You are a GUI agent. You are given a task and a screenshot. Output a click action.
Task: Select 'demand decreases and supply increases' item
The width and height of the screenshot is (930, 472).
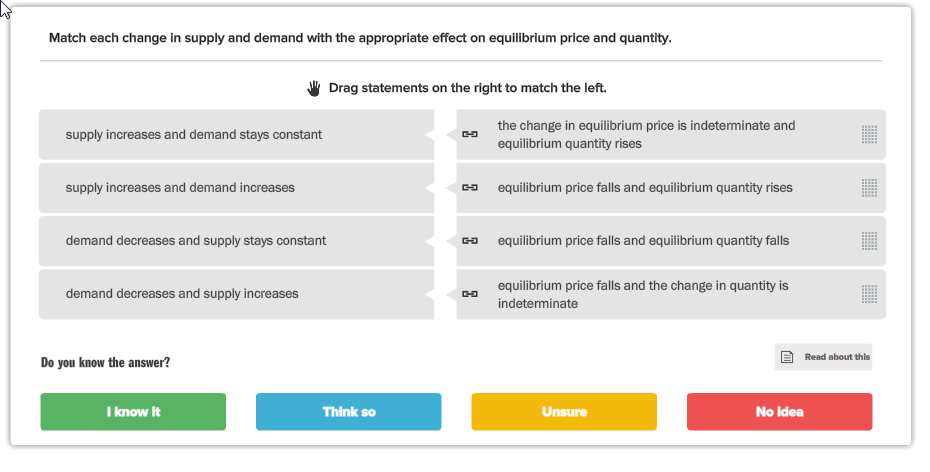coord(237,294)
